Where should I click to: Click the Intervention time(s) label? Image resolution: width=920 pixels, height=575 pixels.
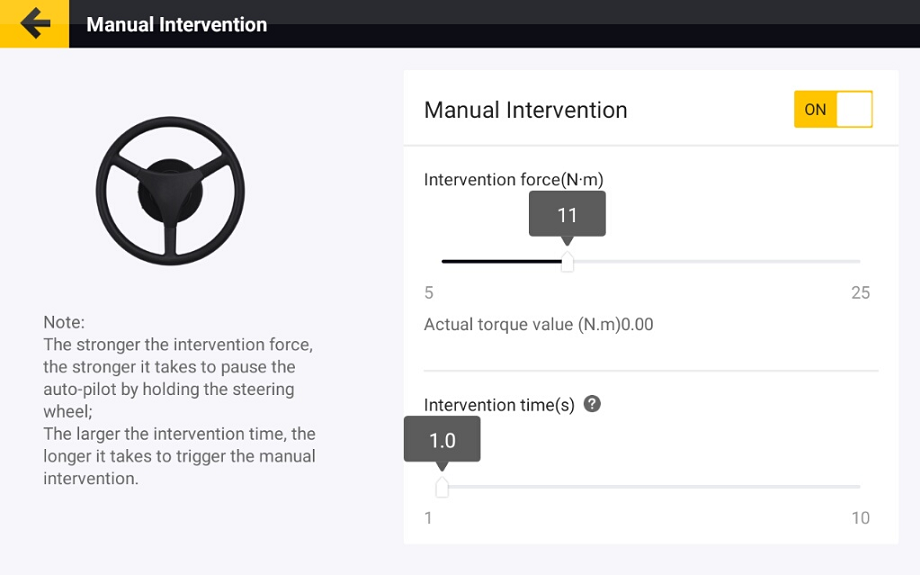click(x=499, y=405)
